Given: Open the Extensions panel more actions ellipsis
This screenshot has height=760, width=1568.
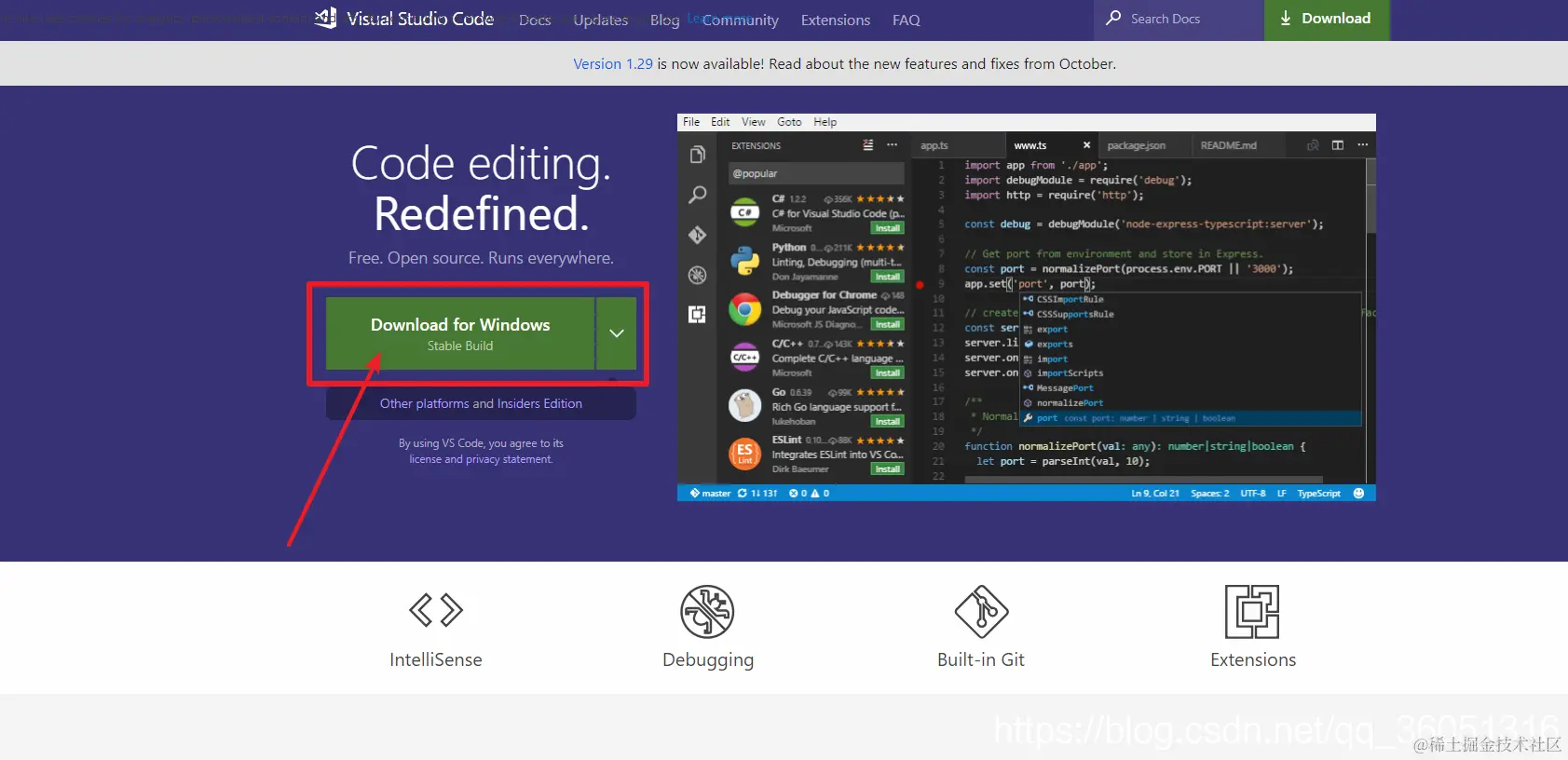Looking at the screenshot, I should (x=892, y=145).
